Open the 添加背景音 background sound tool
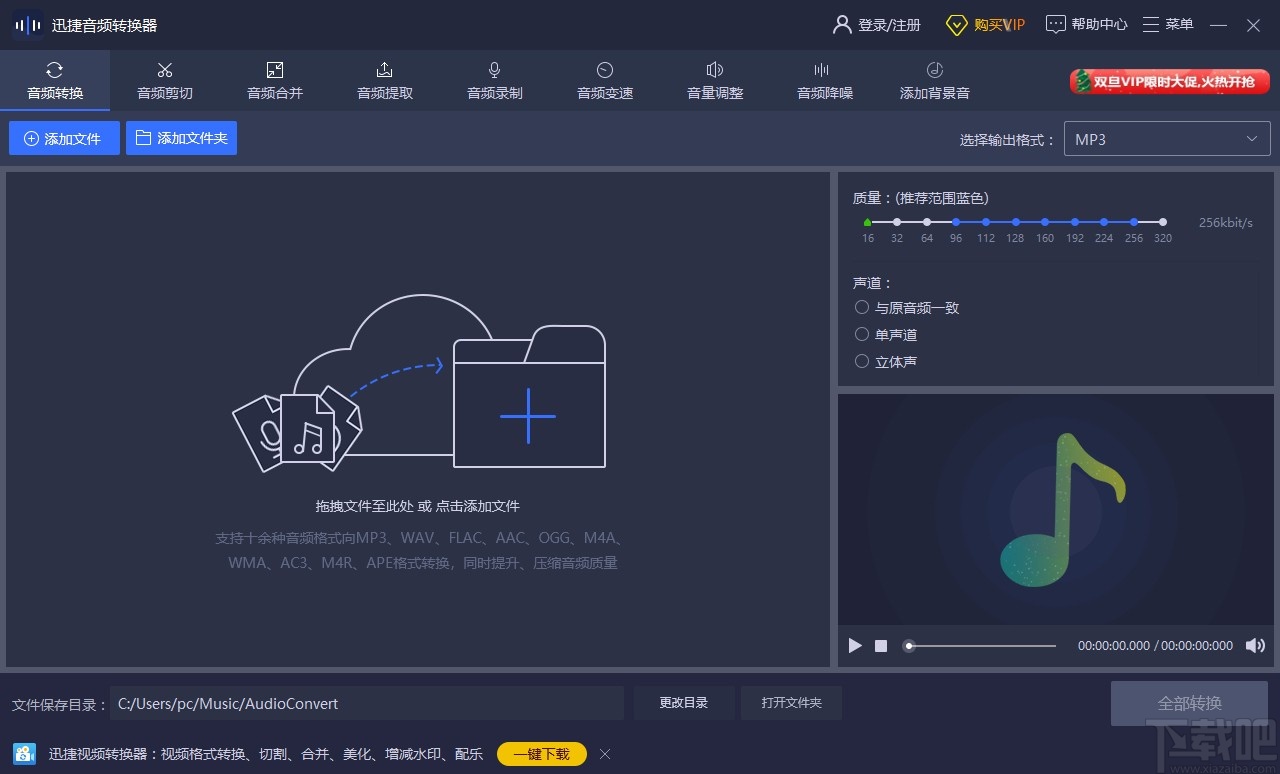 point(934,80)
